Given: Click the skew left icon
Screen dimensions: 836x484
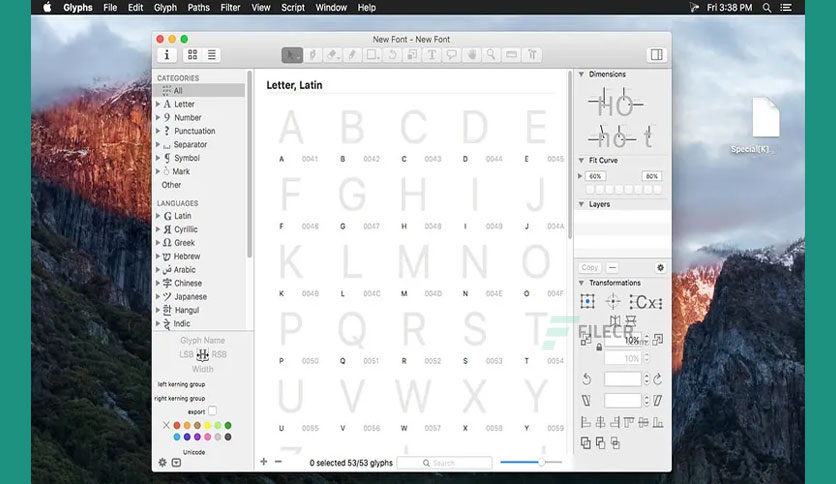Looking at the screenshot, I should click(586, 400).
